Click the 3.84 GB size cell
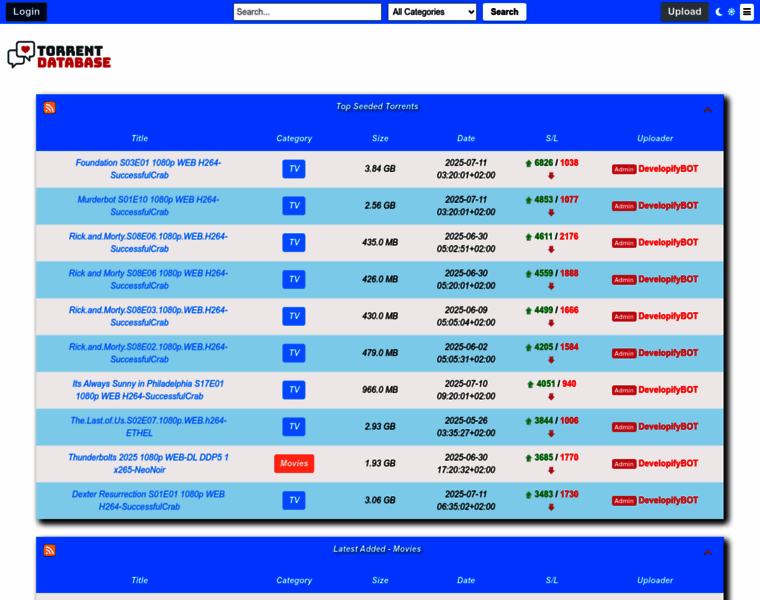This screenshot has width=760, height=600. pyautogui.click(x=380, y=169)
